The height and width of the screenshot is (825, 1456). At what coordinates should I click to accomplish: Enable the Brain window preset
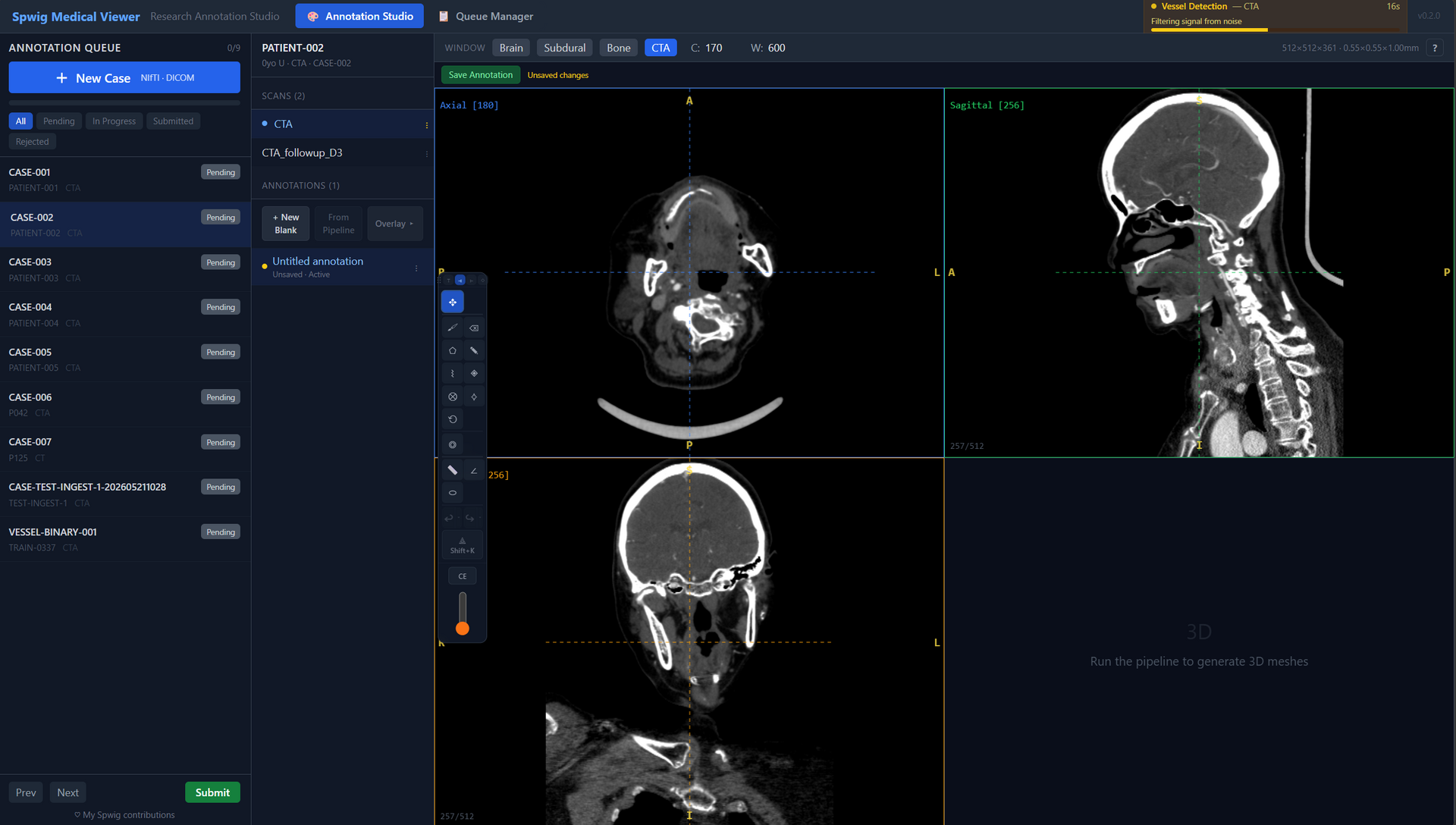[511, 48]
